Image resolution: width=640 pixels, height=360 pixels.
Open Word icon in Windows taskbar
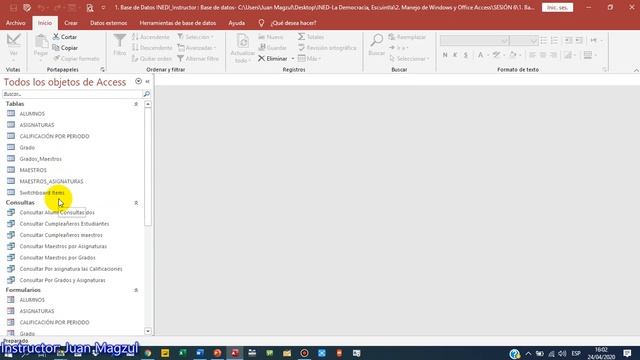coord(200,353)
